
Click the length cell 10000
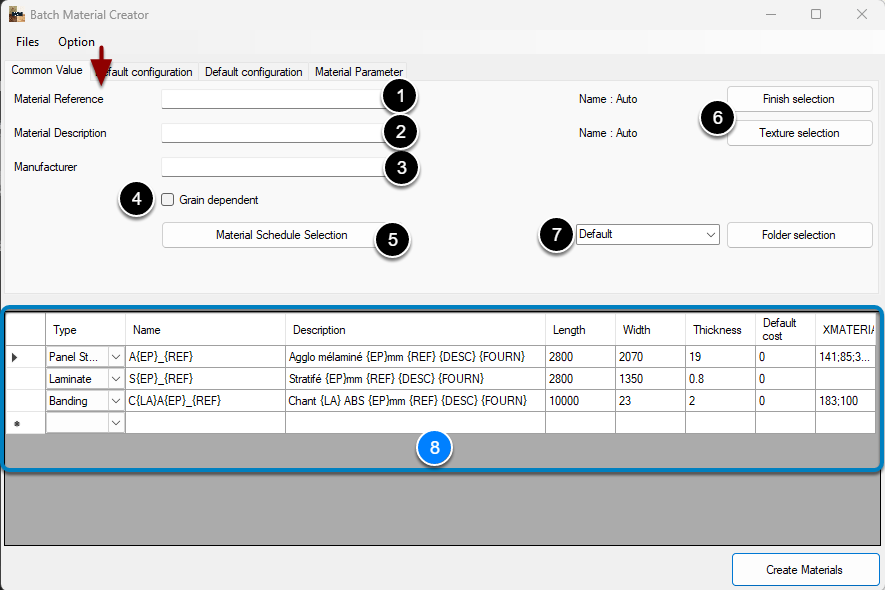click(580, 401)
